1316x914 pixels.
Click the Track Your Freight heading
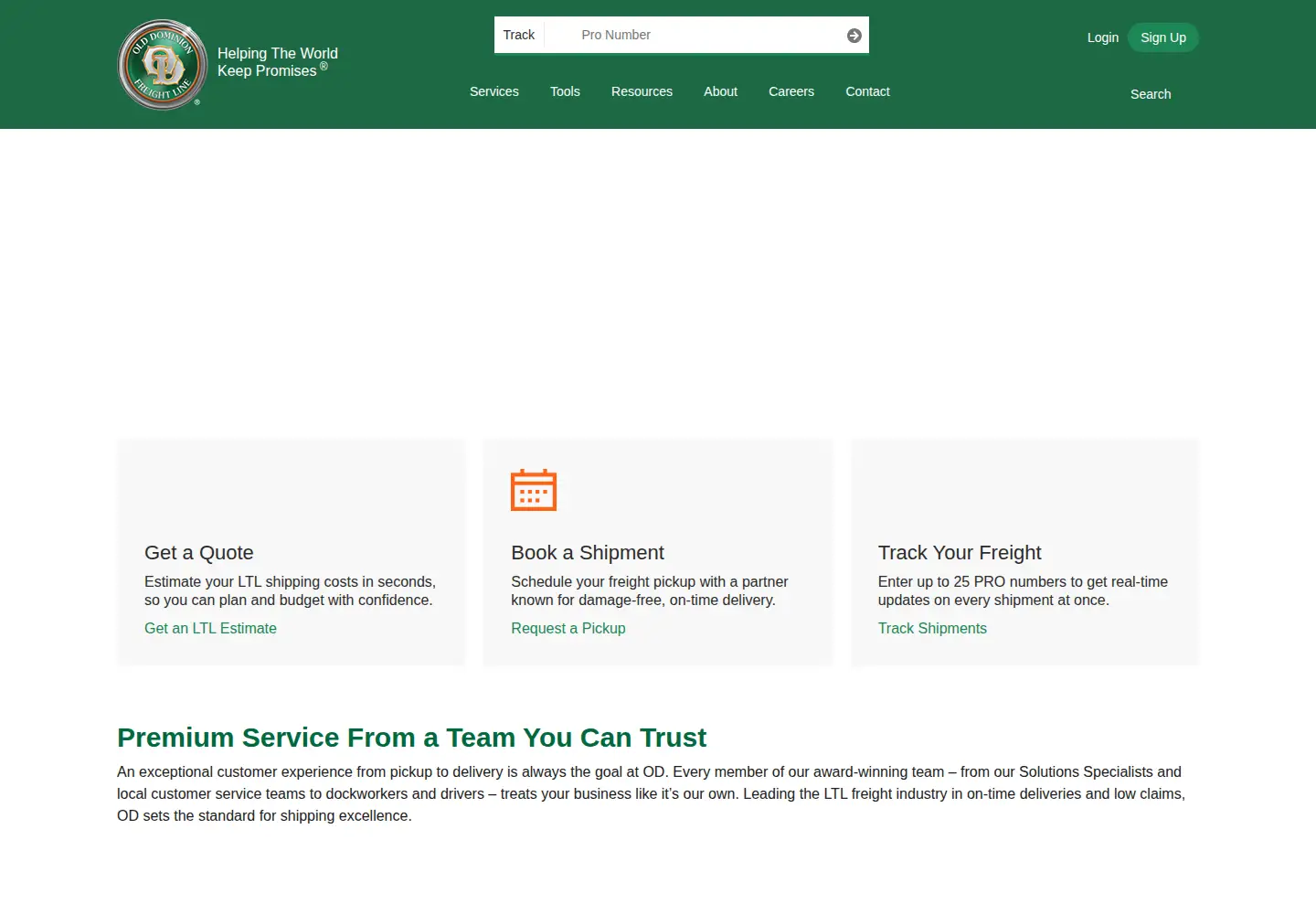960,553
